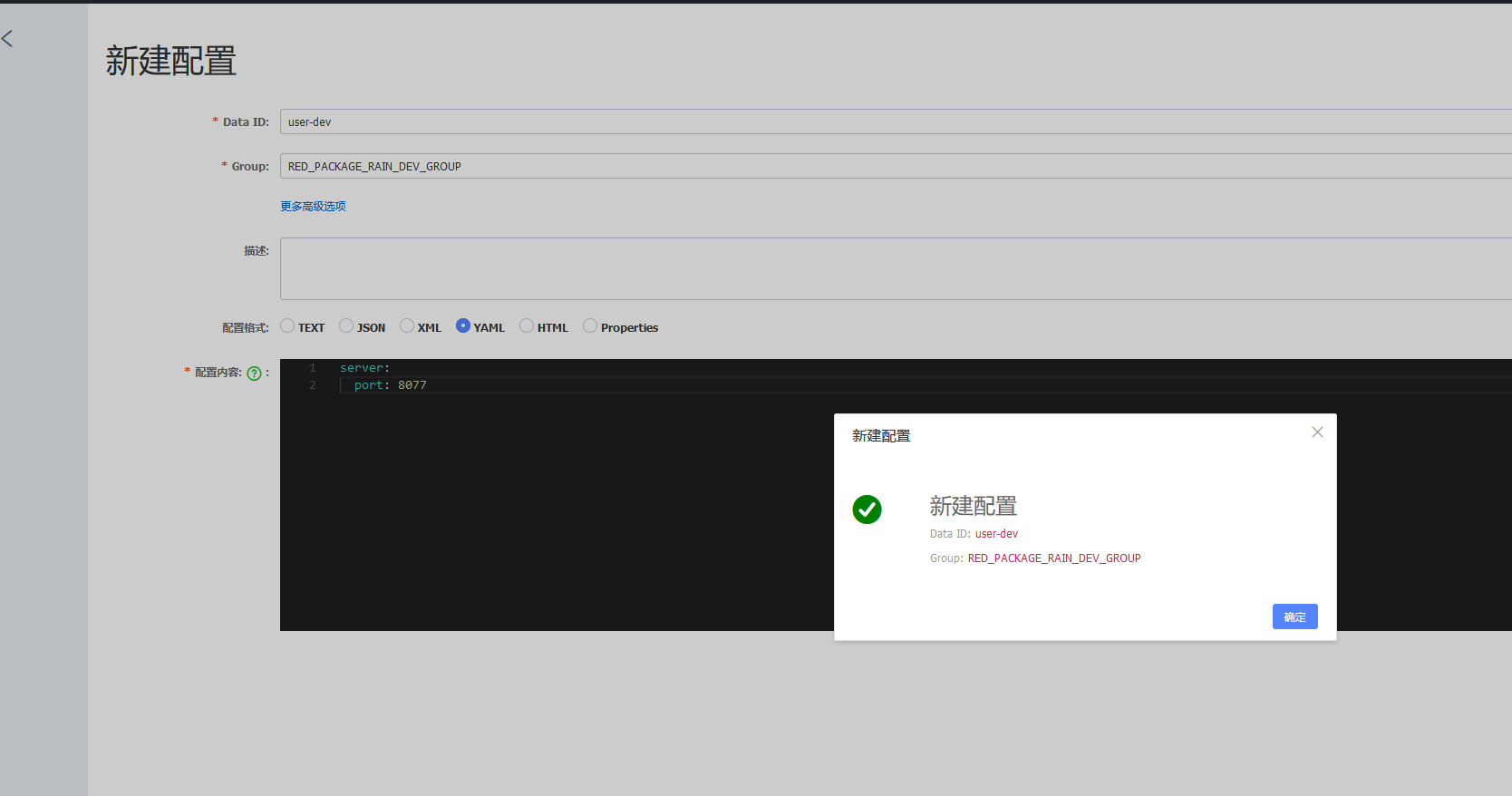This screenshot has width=1512, height=796.
Task: Expand 更多高级选项 advanced options link
Action: pyautogui.click(x=313, y=207)
